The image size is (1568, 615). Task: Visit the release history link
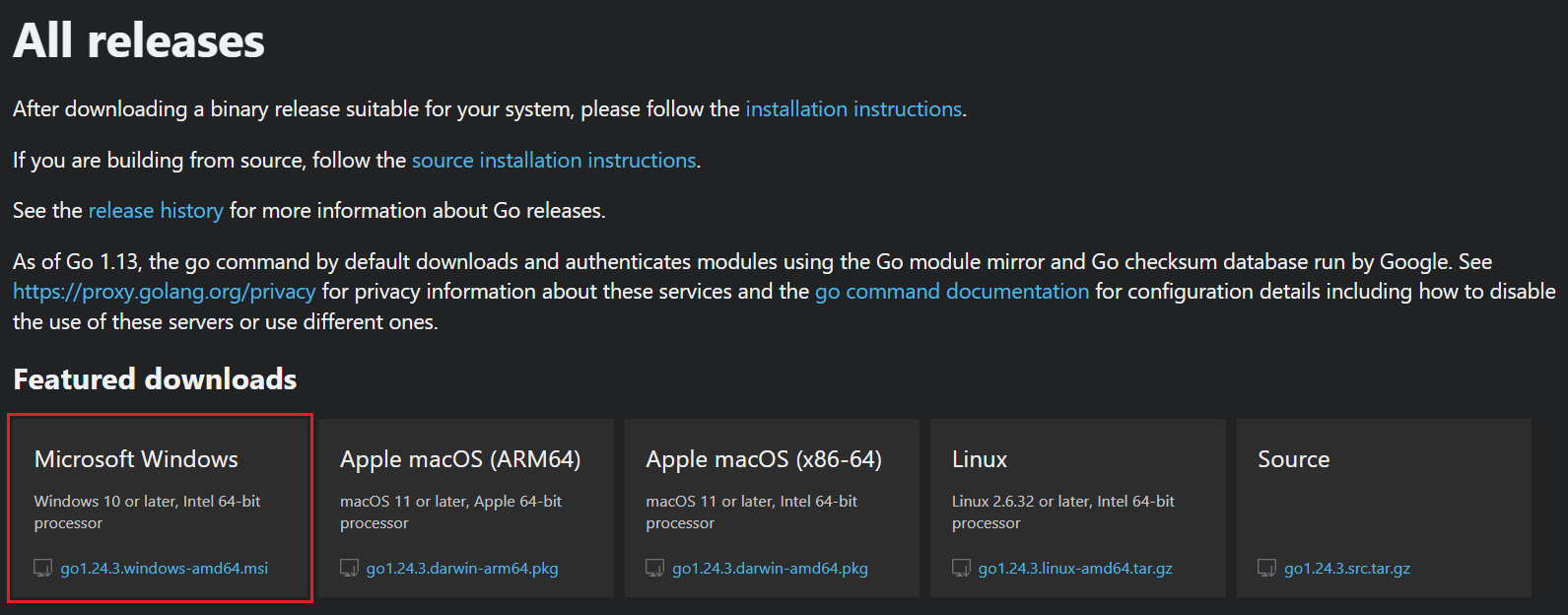156,210
